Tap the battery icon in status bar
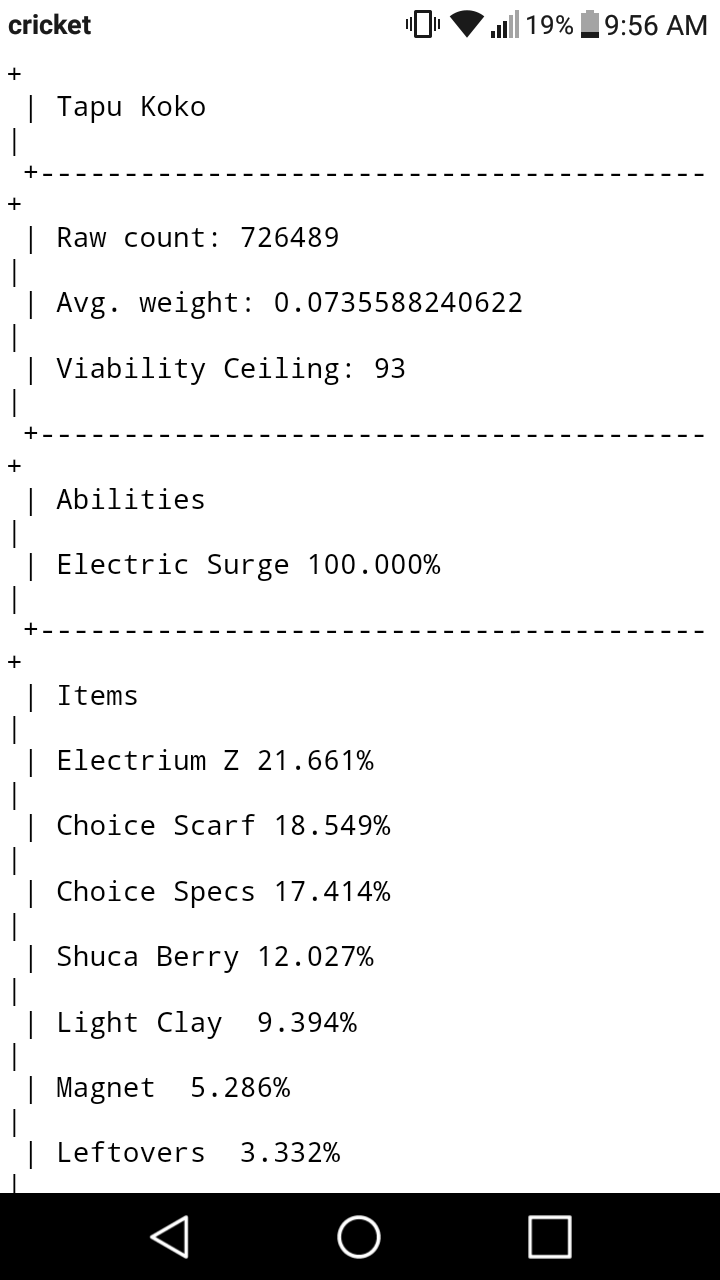Image resolution: width=720 pixels, height=1280 pixels. pos(590,24)
